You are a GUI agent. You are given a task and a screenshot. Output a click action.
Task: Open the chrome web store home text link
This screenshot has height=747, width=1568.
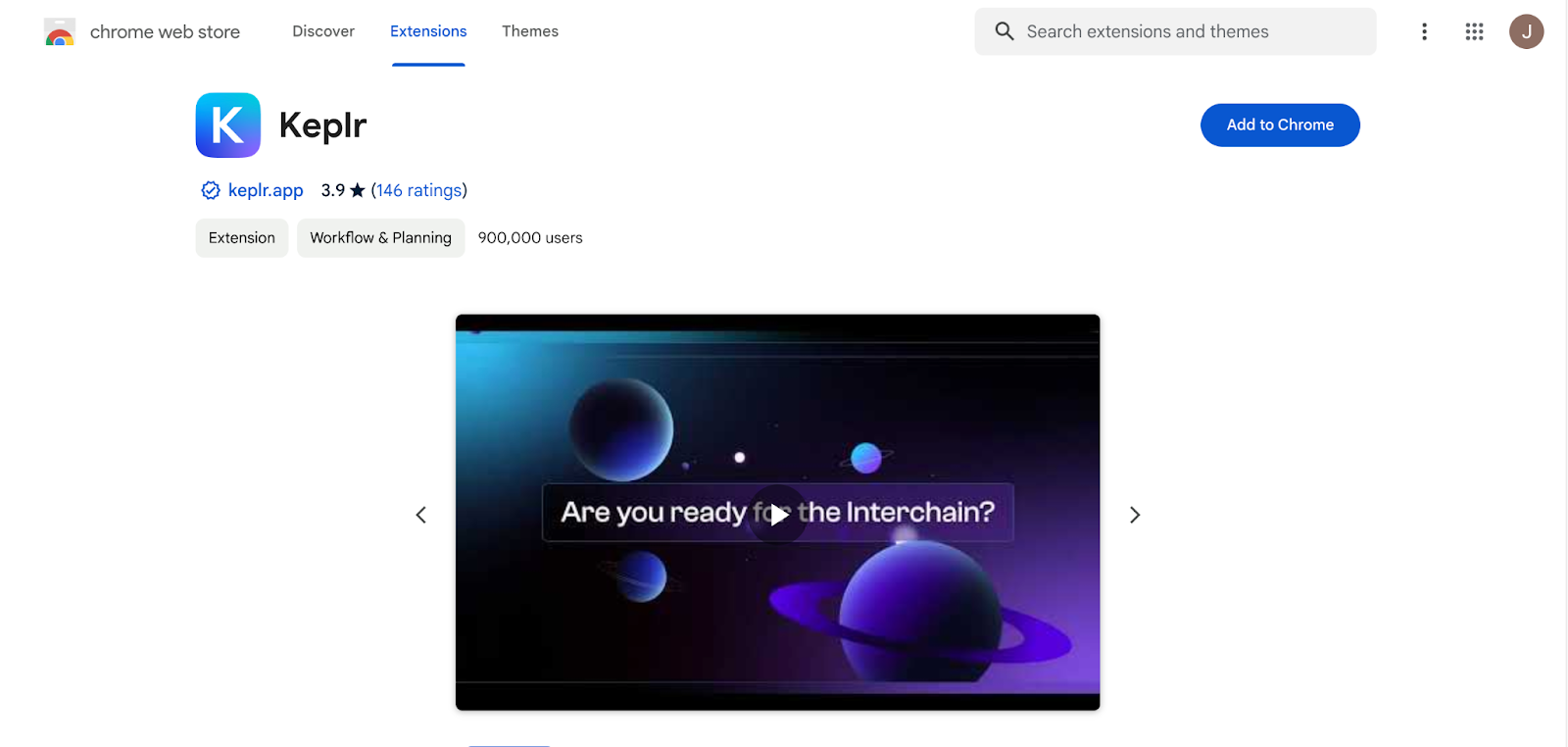165,32
